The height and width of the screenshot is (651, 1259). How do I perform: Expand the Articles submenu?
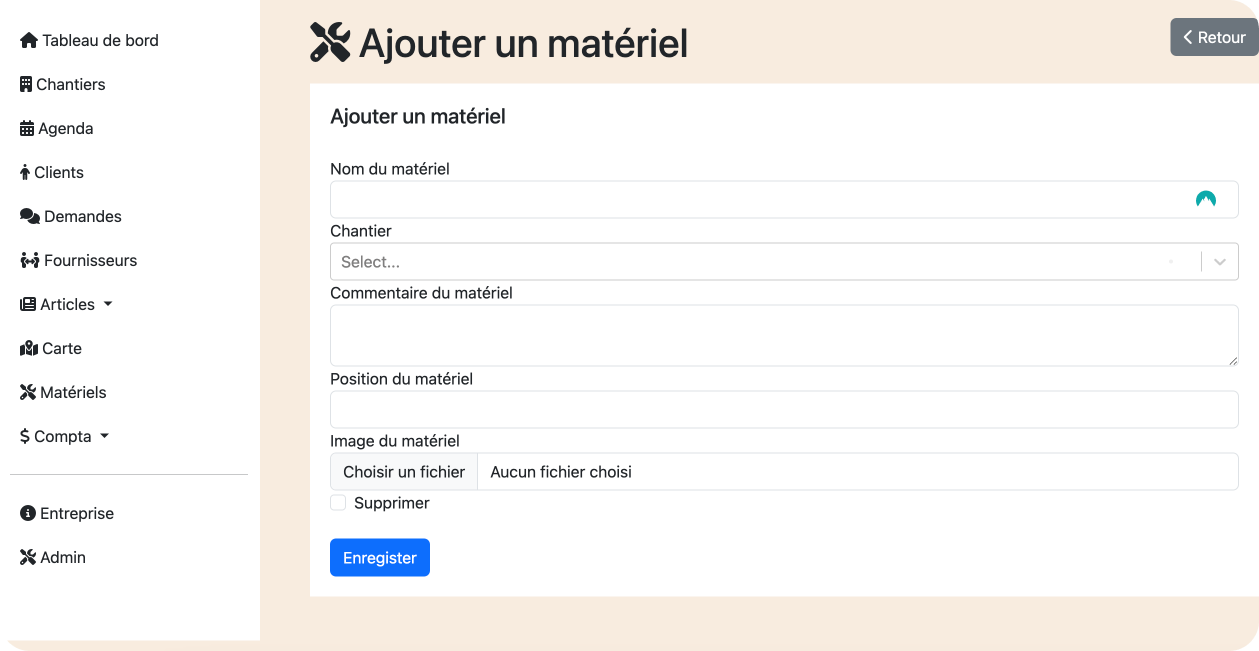pyautogui.click(x=67, y=305)
